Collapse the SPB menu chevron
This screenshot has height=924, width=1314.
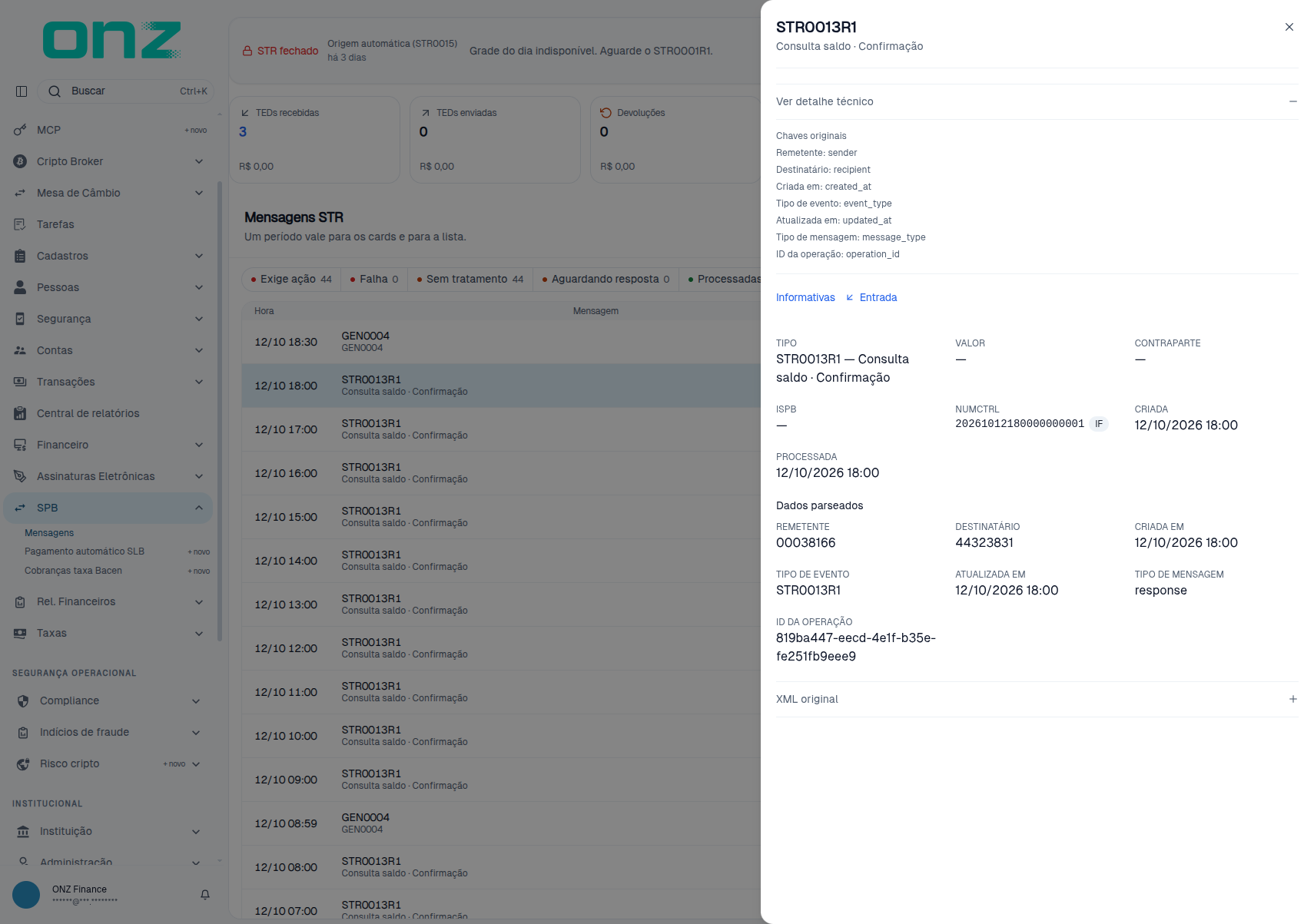click(199, 508)
